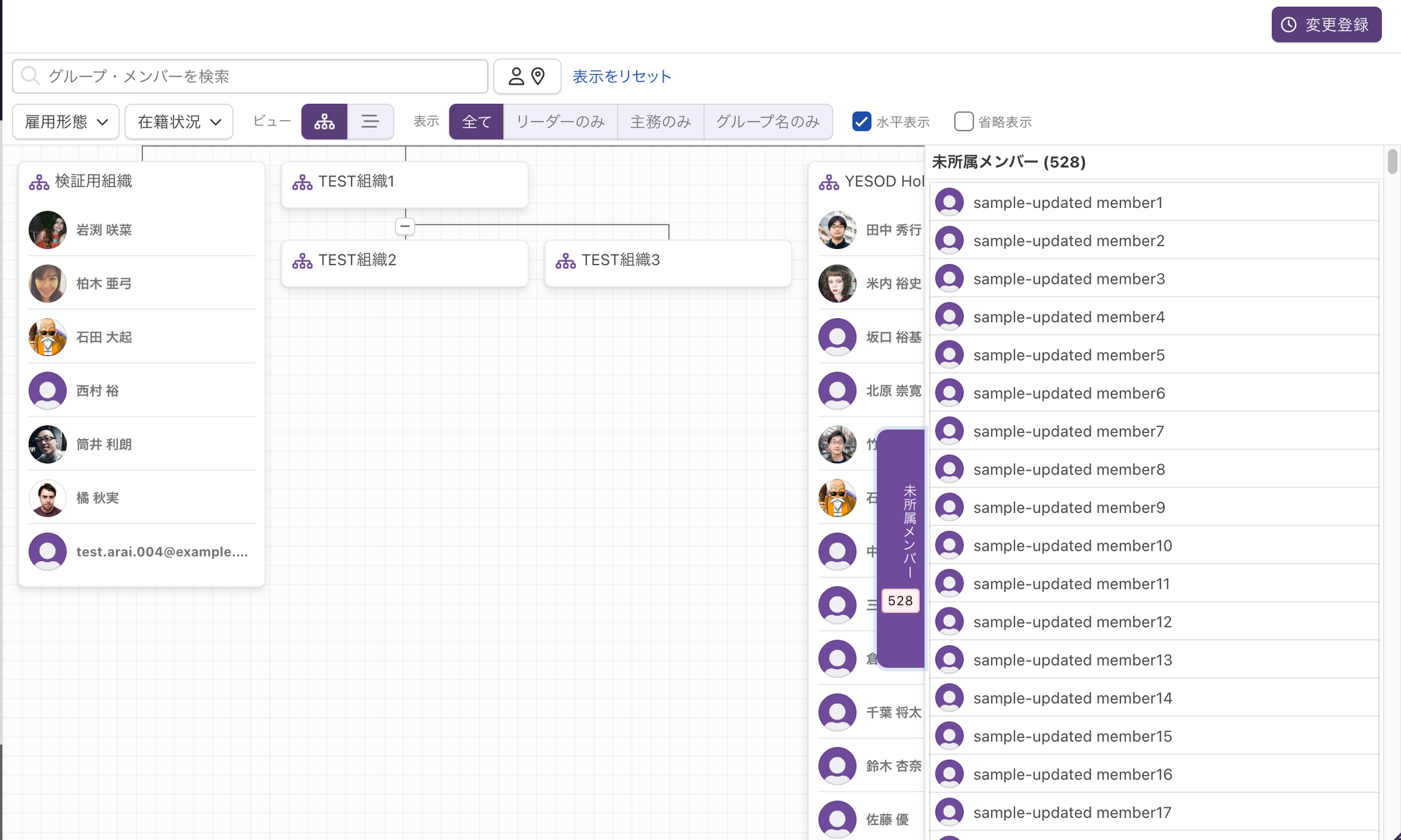Select the 主務のみ display tab
1401x840 pixels.
point(660,122)
